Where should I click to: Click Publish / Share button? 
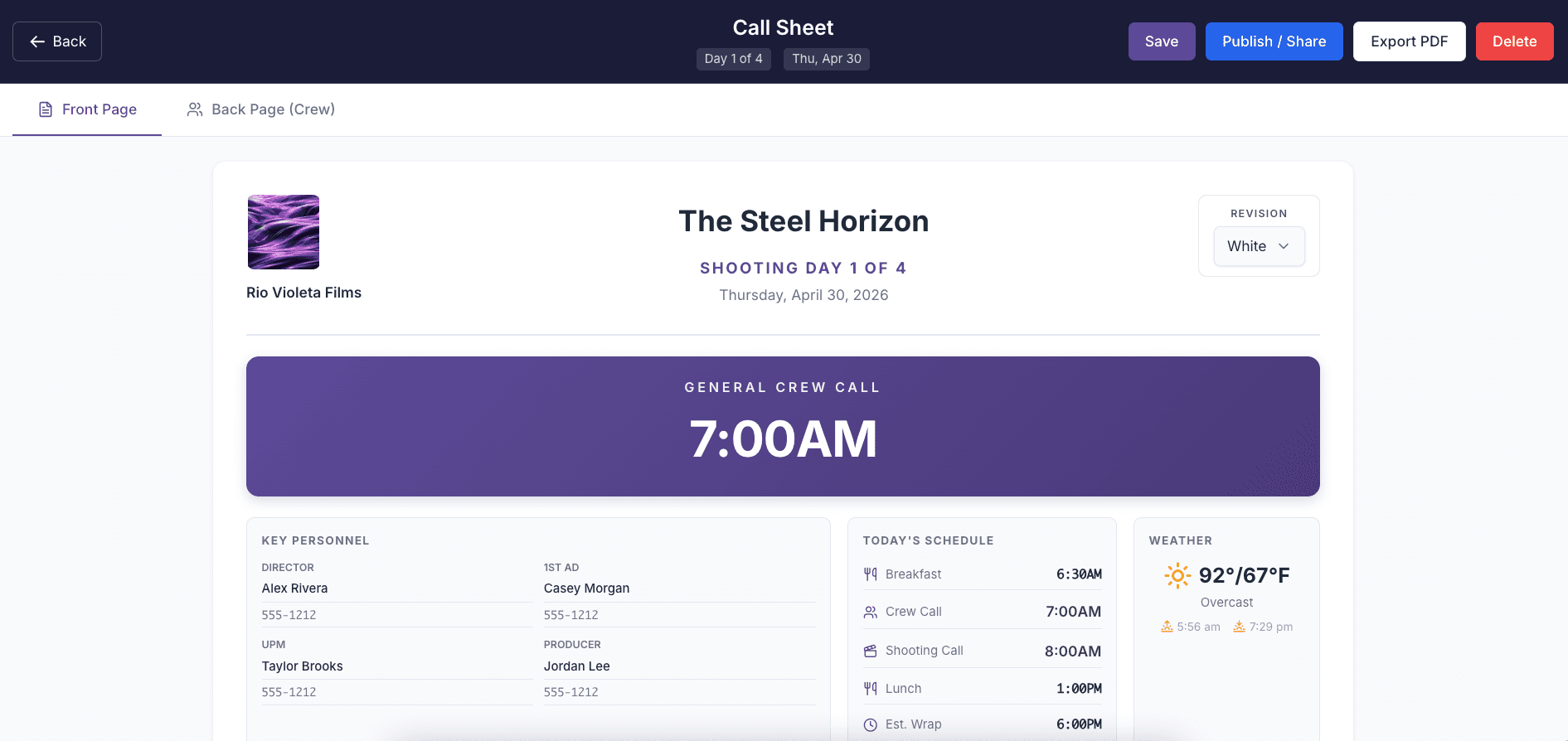click(1274, 41)
